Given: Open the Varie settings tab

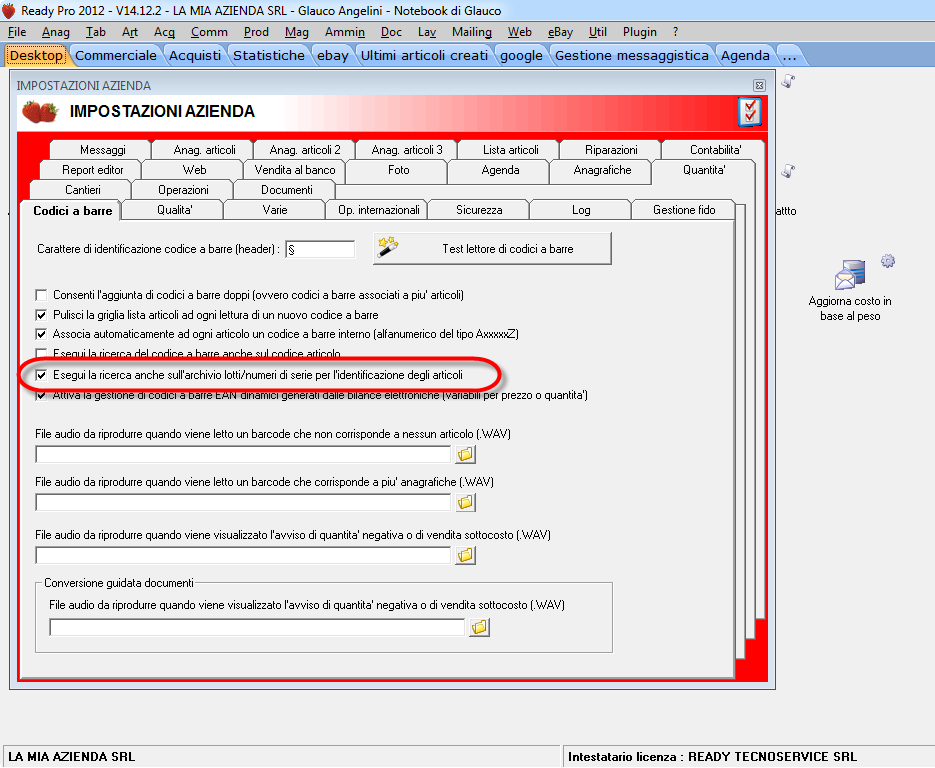Looking at the screenshot, I should (x=274, y=210).
